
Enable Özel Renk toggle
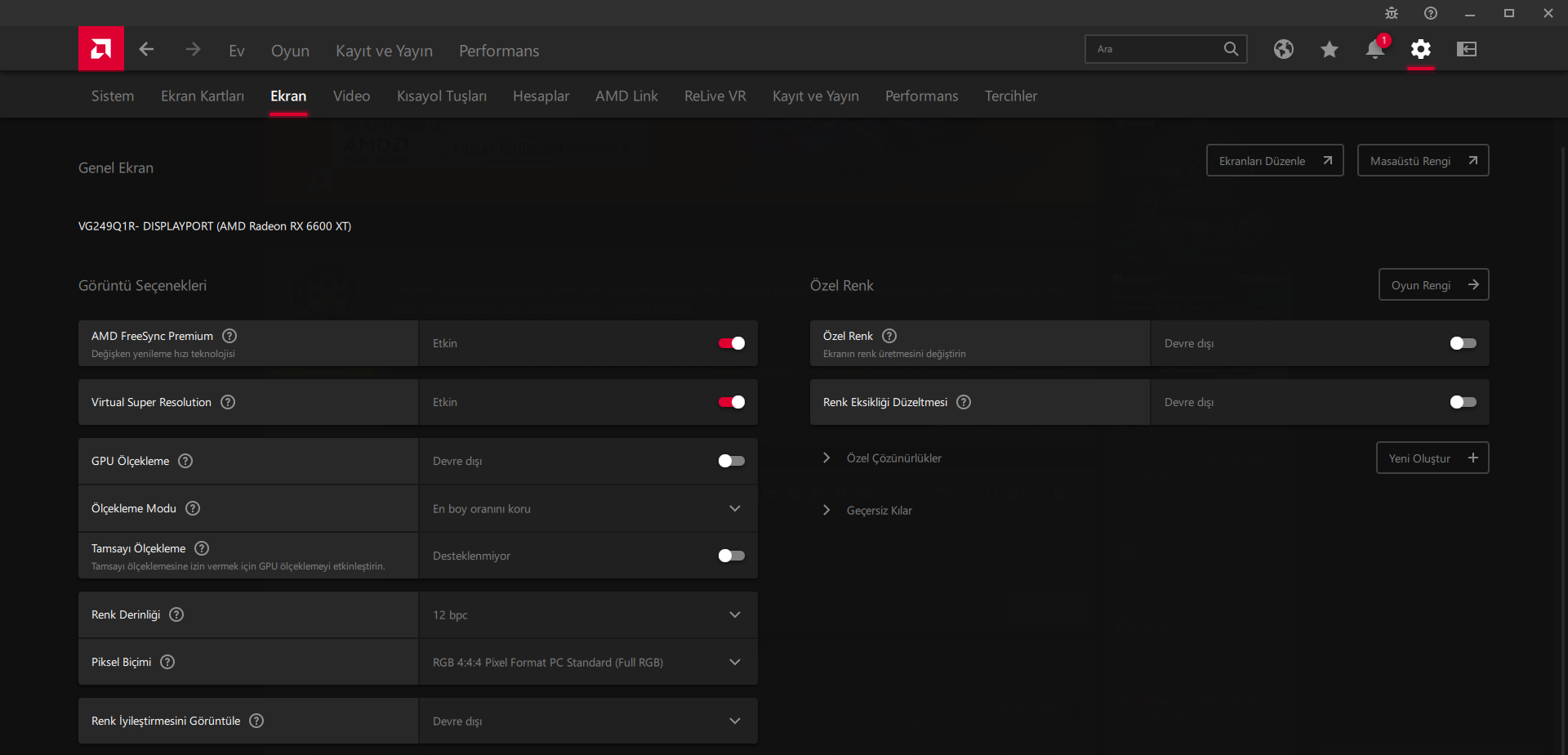[1463, 343]
